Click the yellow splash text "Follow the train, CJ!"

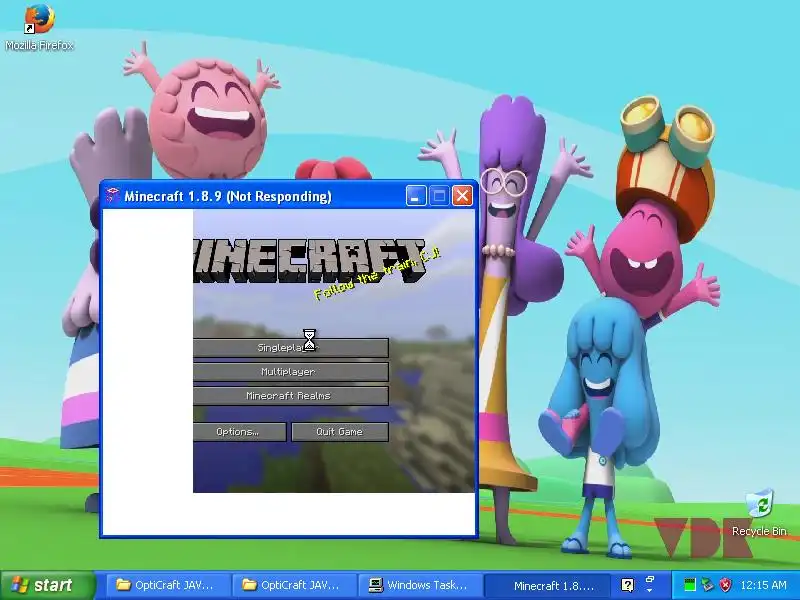(378, 274)
